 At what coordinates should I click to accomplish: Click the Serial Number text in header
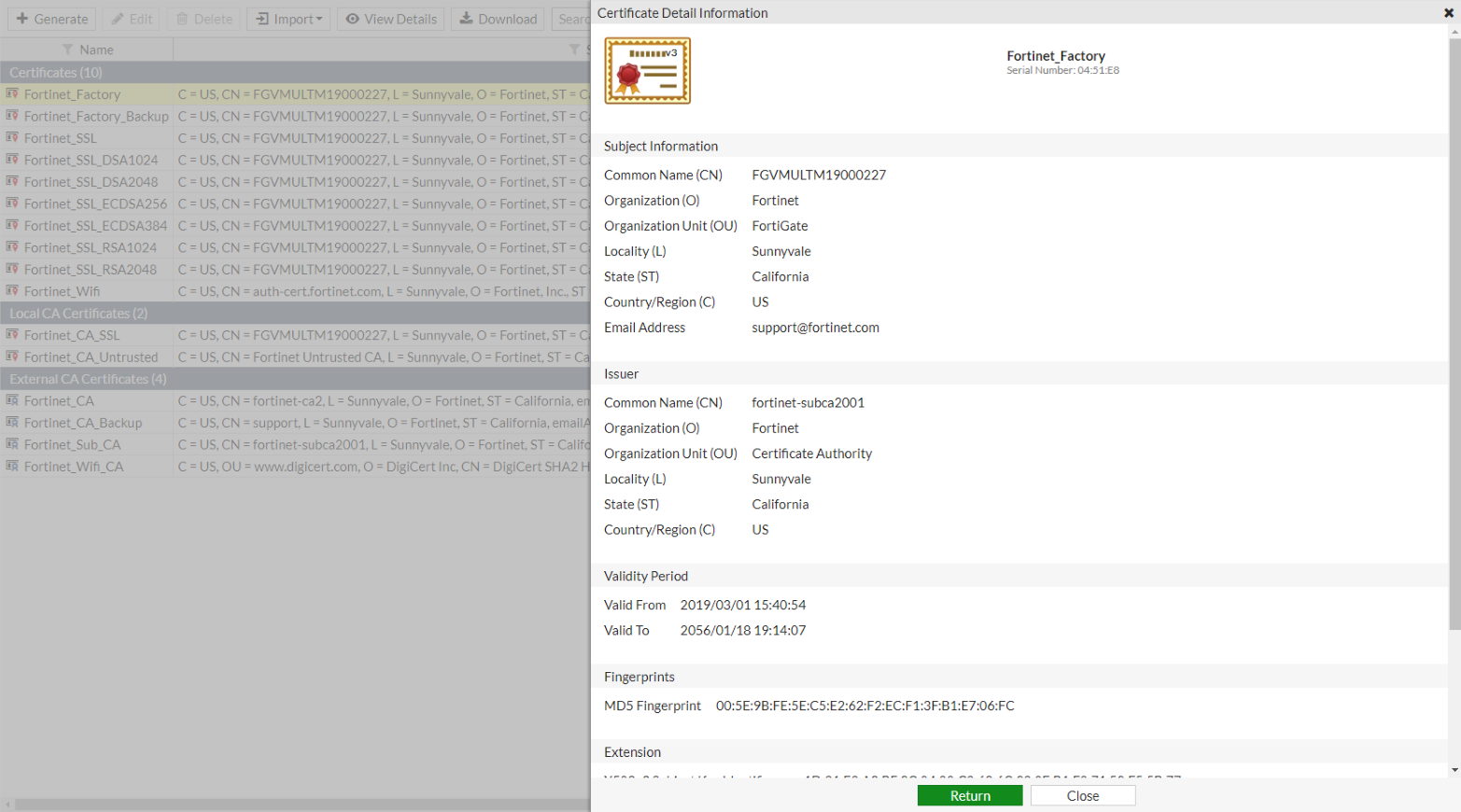(1062, 71)
